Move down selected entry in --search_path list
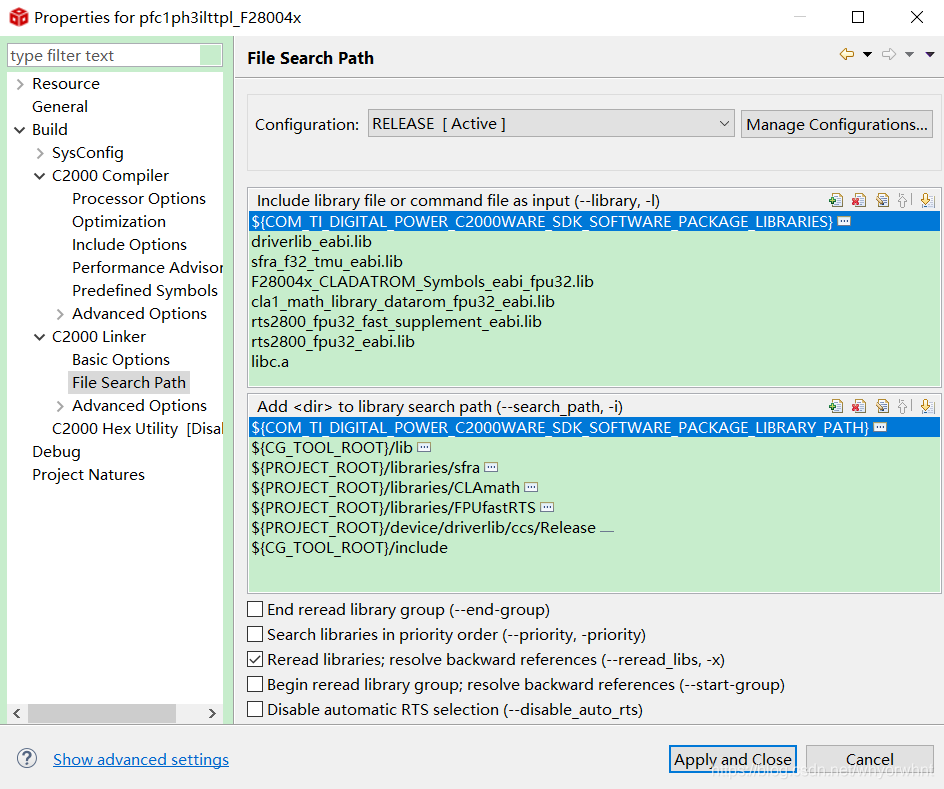The width and height of the screenshot is (944, 789). coord(928,406)
